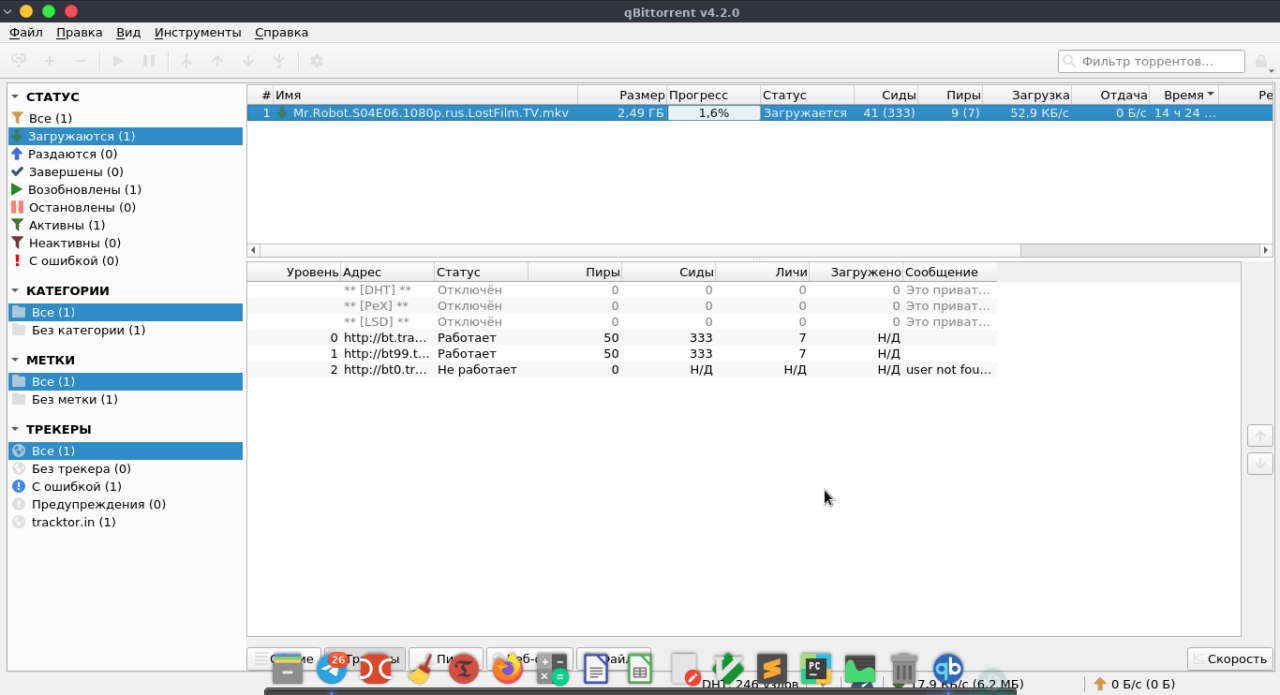The image size is (1280, 695).
Task: Collapse the МЕТКИ sidebar section
Action: pos(16,360)
